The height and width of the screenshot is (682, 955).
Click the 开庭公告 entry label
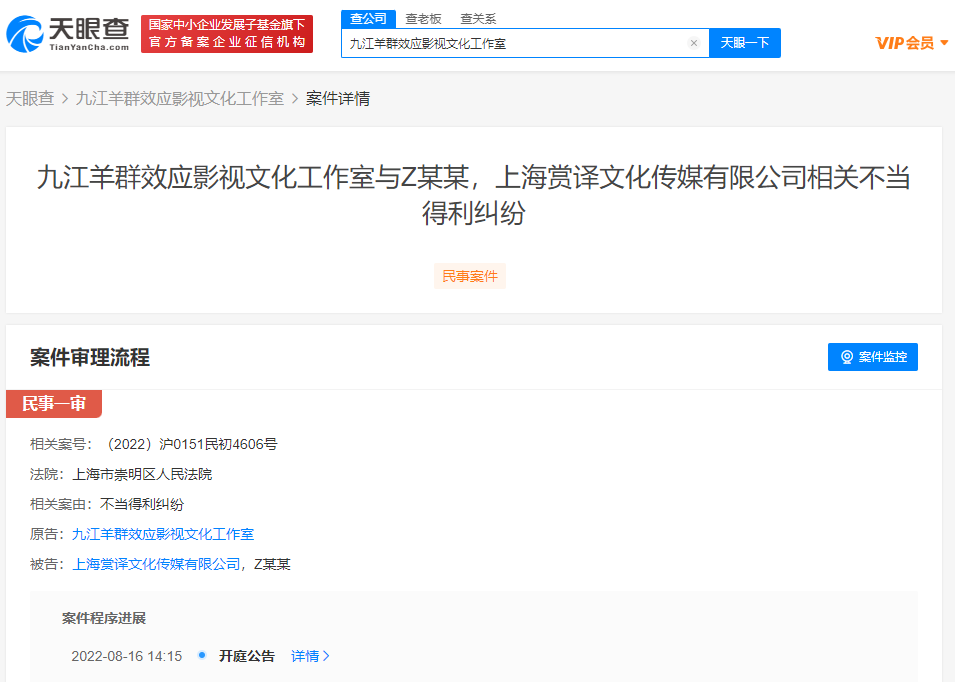tap(247, 656)
